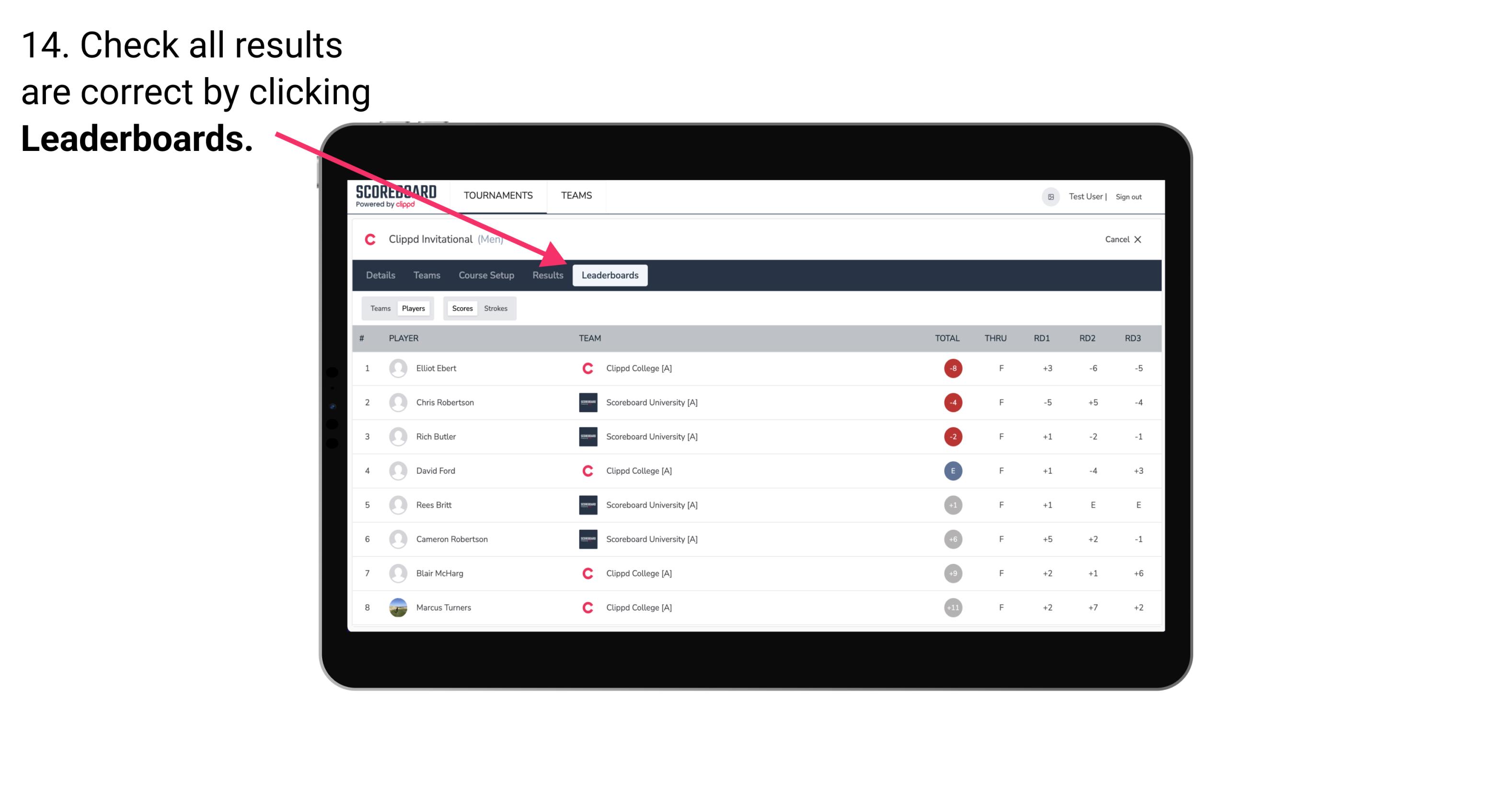Expand the Teams navigation menu item
The height and width of the screenshot is (812, 1510).
(577, 195)
